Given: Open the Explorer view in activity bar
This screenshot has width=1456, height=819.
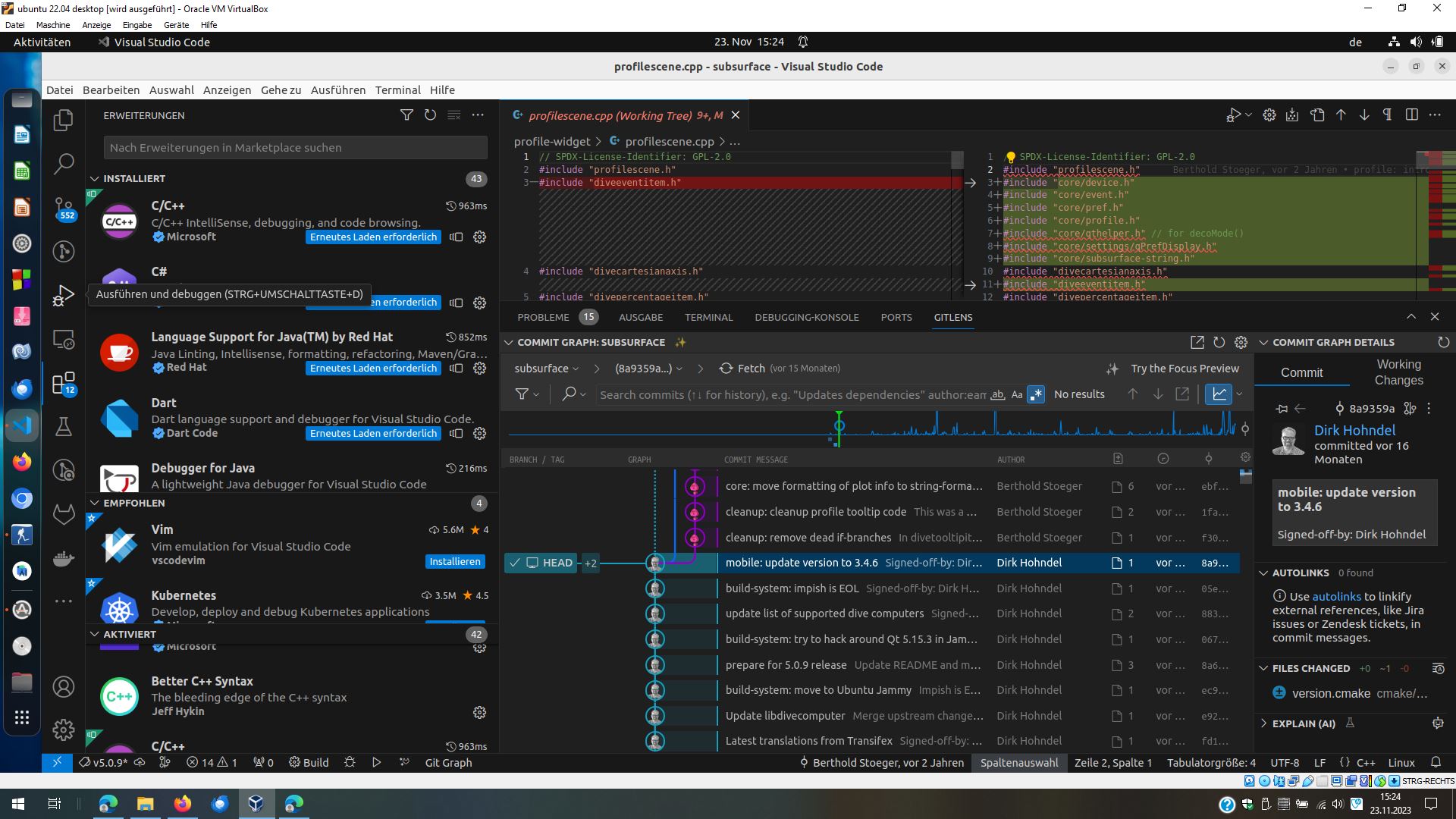Looking at the screenshot, I should tap(64, 120).
